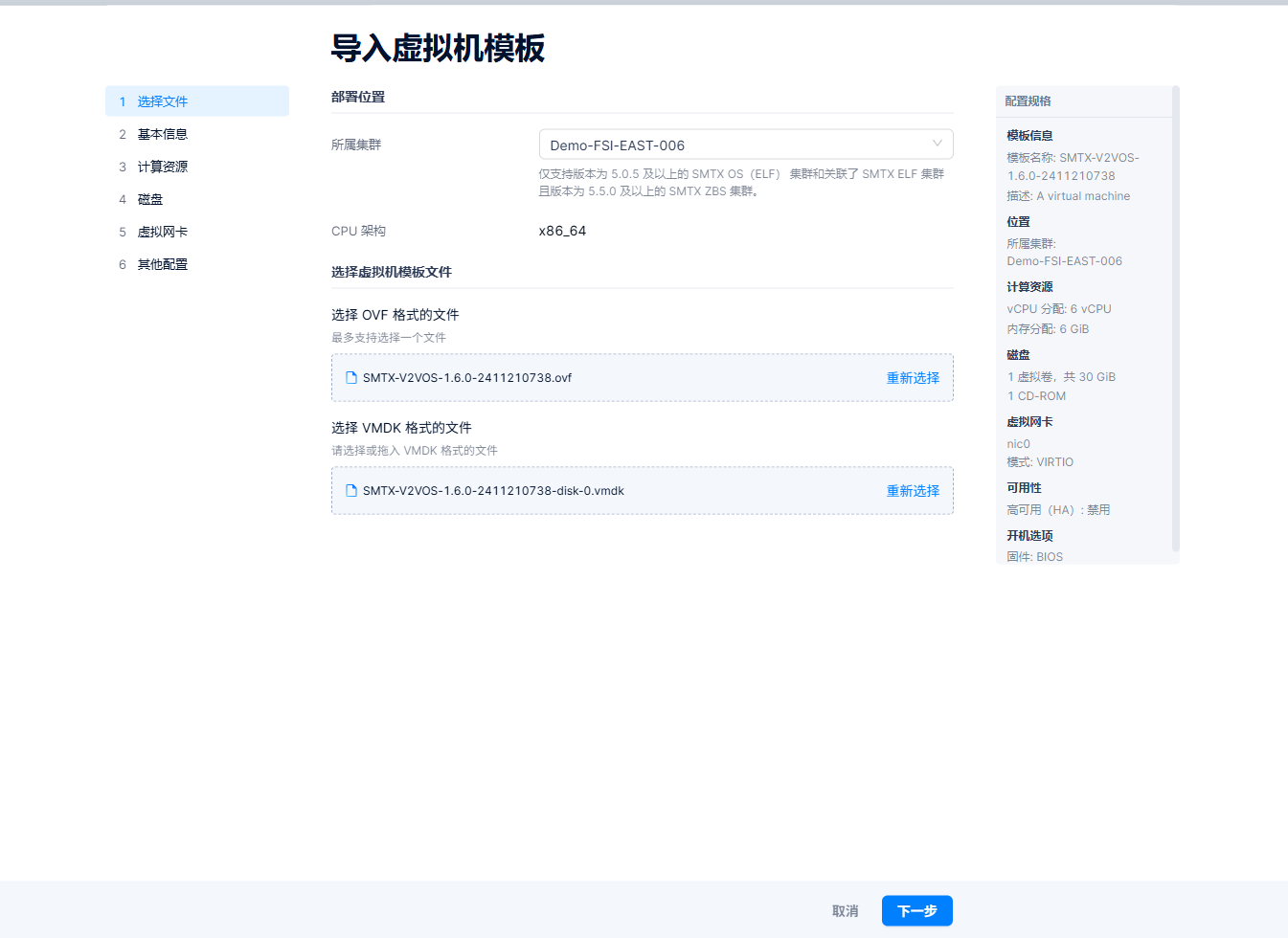Image resolution: width=1288 pixels, height=938 pixels.
Task: Click the 配置规格 panel scrollbar
Action: pos(1175,316)
